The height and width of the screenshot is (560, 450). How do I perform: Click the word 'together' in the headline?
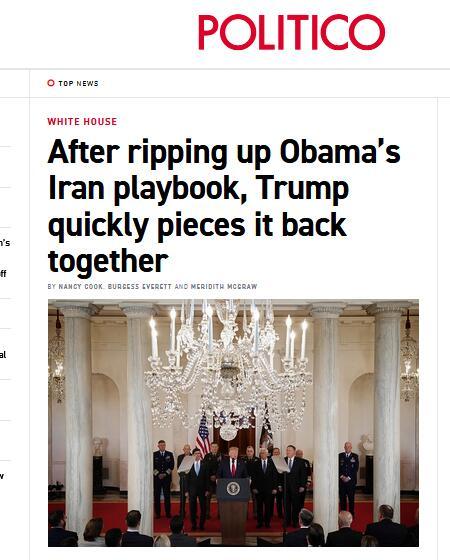click(x=108, y=261)
